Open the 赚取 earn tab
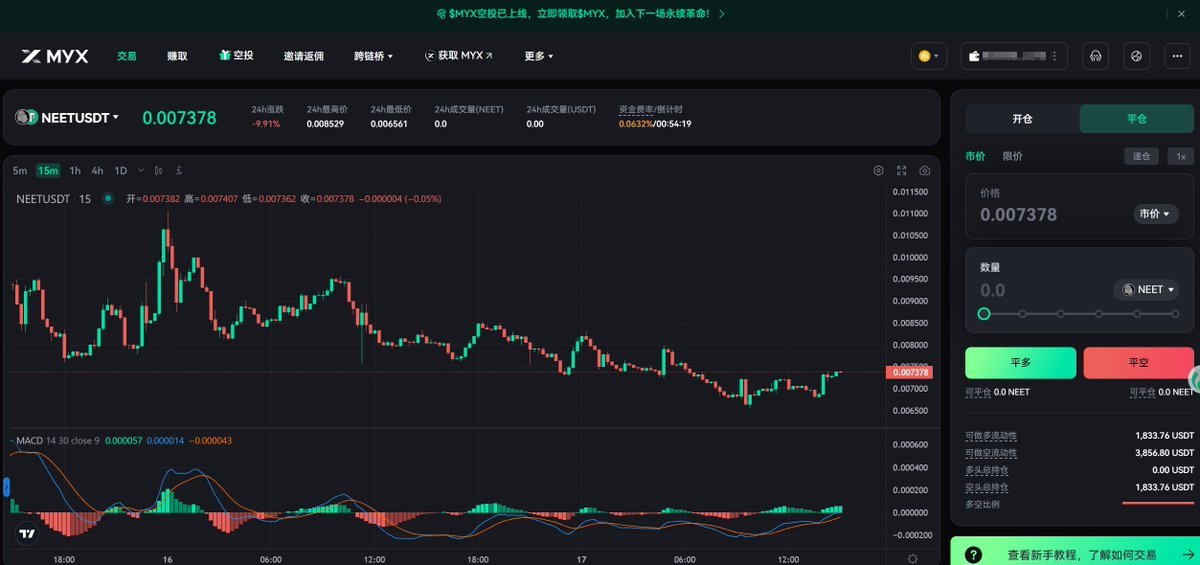Image resolution: width=1200 pixels, height=565 pixels. click(178, 56)
